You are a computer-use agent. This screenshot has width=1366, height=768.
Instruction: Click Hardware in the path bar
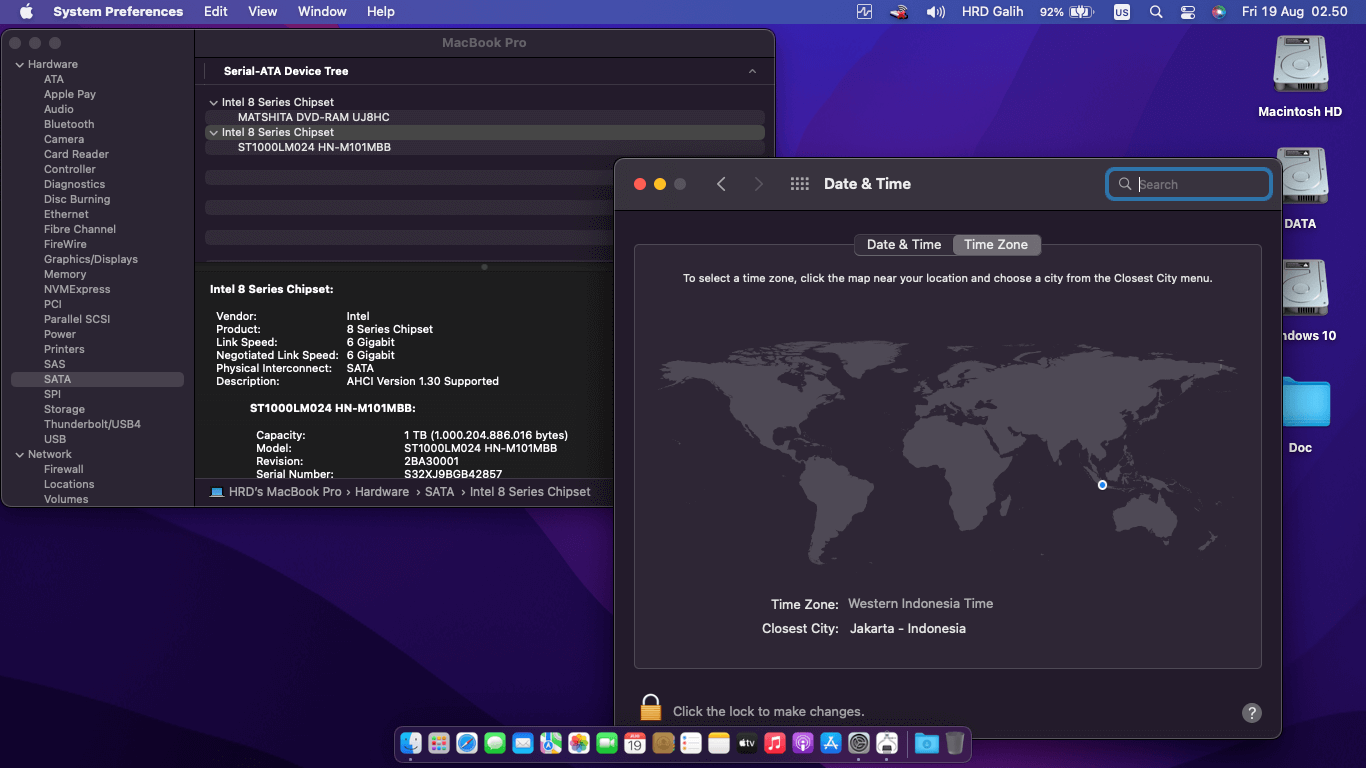pos(382,492)
